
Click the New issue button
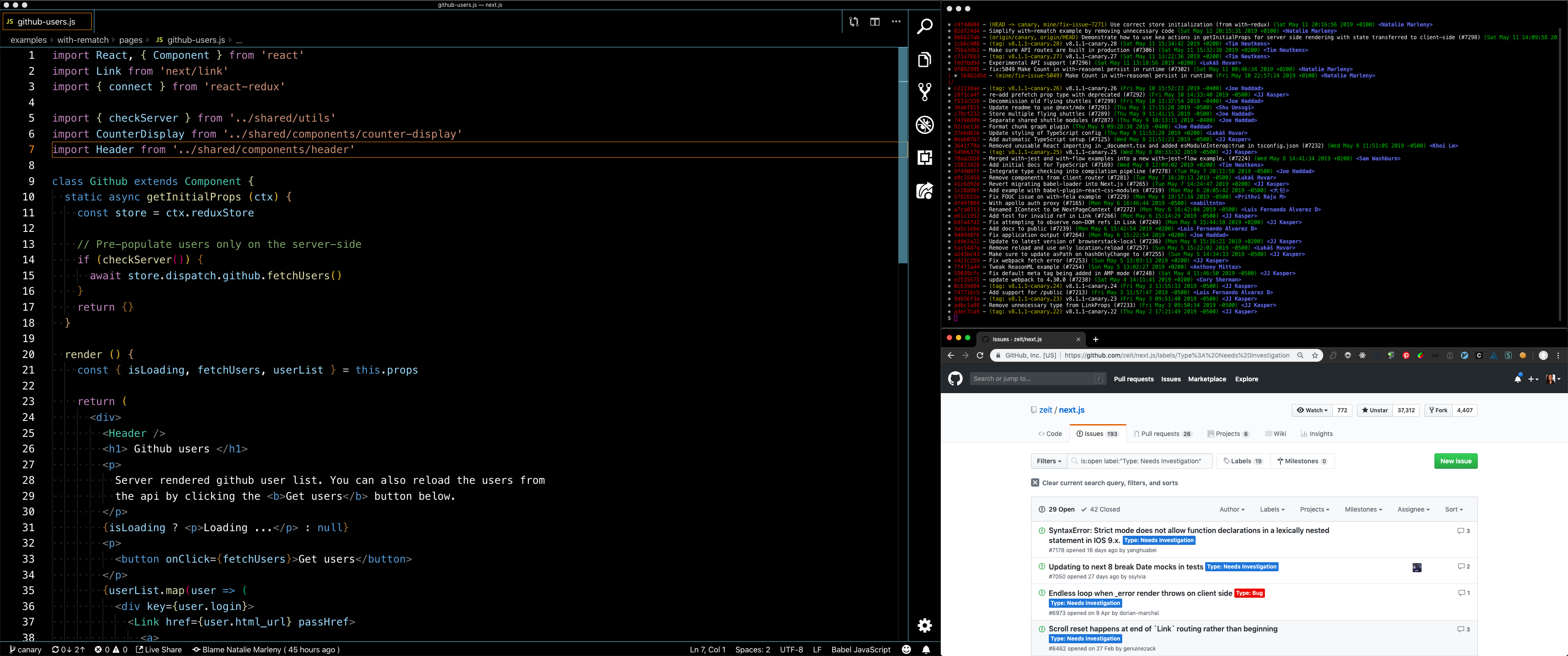click(1455, 461)
